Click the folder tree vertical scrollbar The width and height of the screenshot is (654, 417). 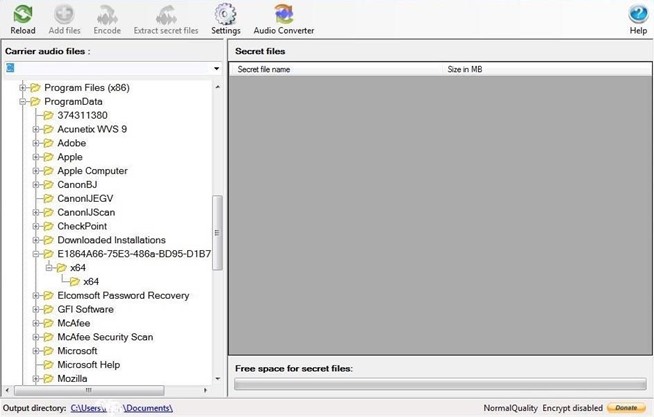coord(218,230)
